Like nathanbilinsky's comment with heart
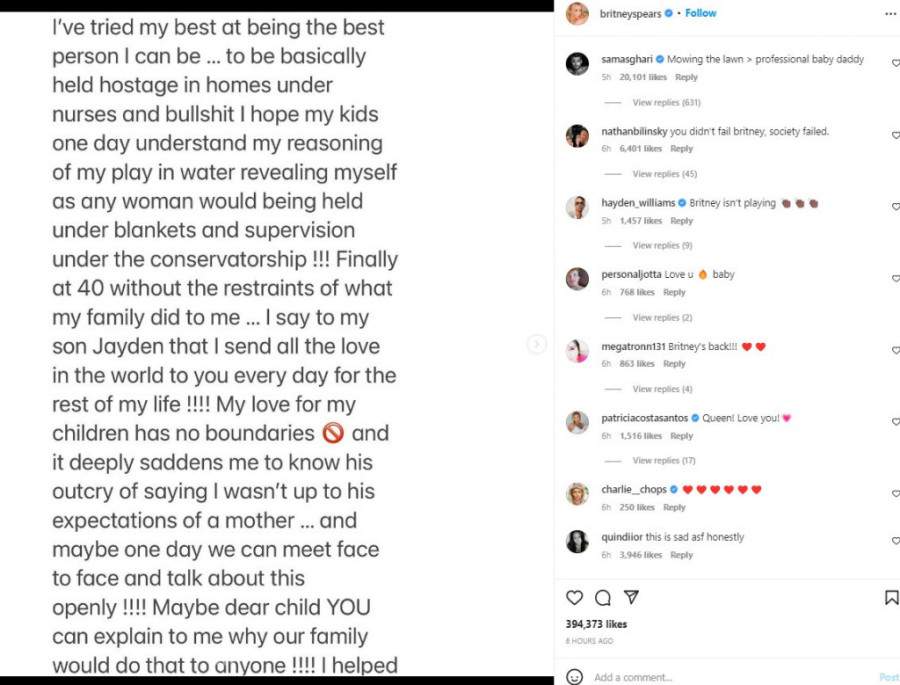This screenshot has width=900, height=685. click(x=895, y=135)
